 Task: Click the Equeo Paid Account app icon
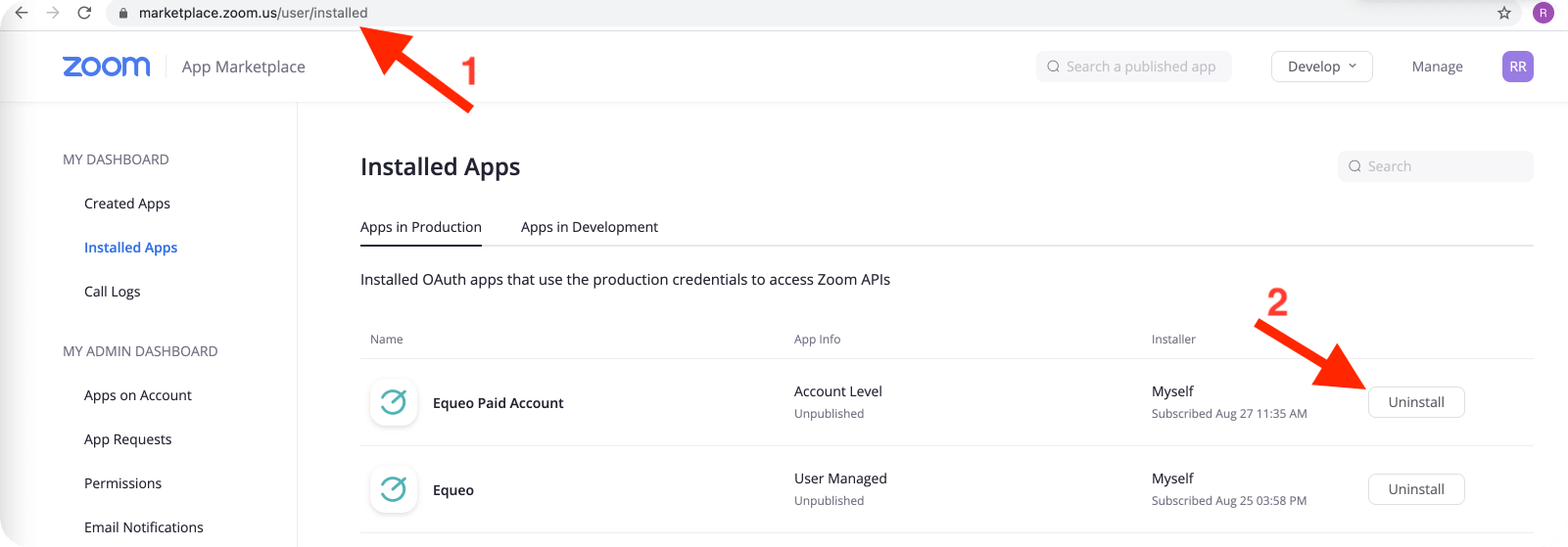pos(394,402)
